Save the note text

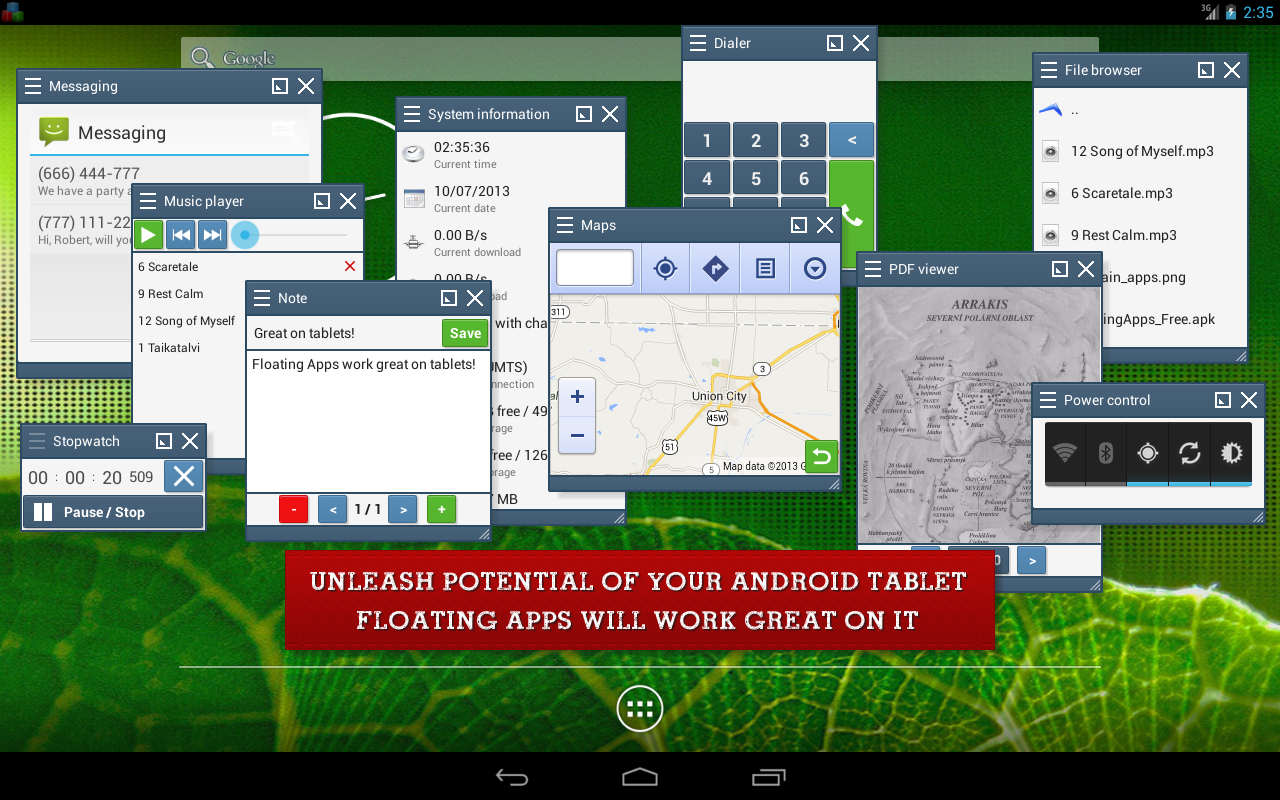coord(464,333)
